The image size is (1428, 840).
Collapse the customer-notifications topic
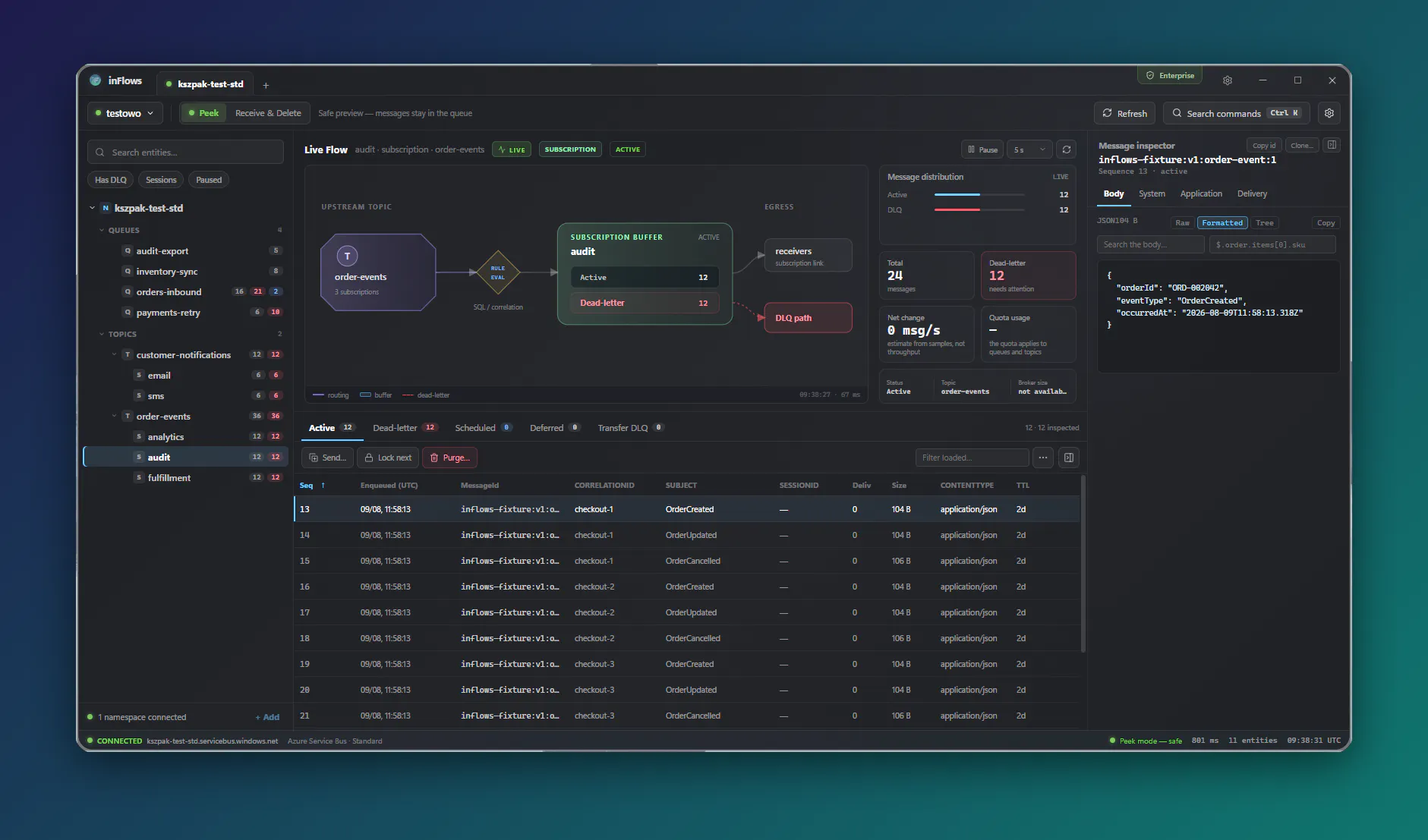[115, 354]
